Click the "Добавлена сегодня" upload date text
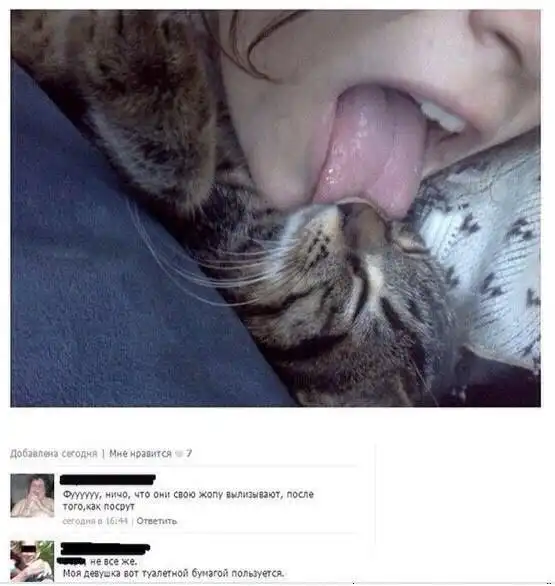Image resolution: width=555 pixels, height=586 pixels. point(53,454)
